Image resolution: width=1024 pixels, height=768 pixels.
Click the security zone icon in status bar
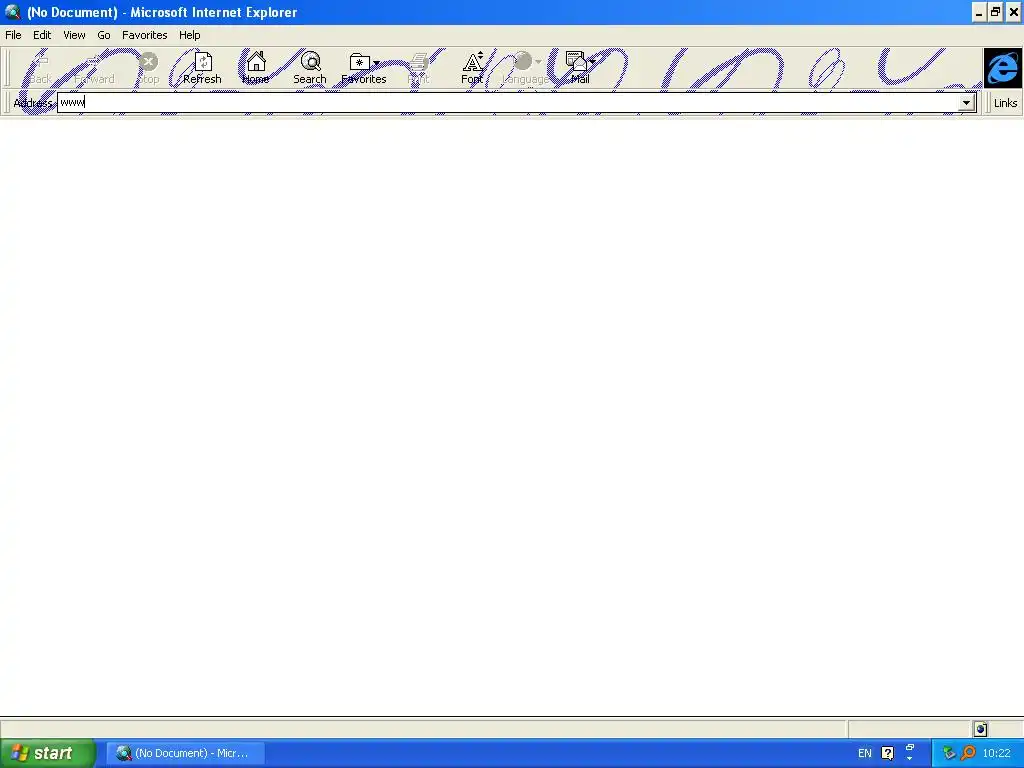click(980, 729)
